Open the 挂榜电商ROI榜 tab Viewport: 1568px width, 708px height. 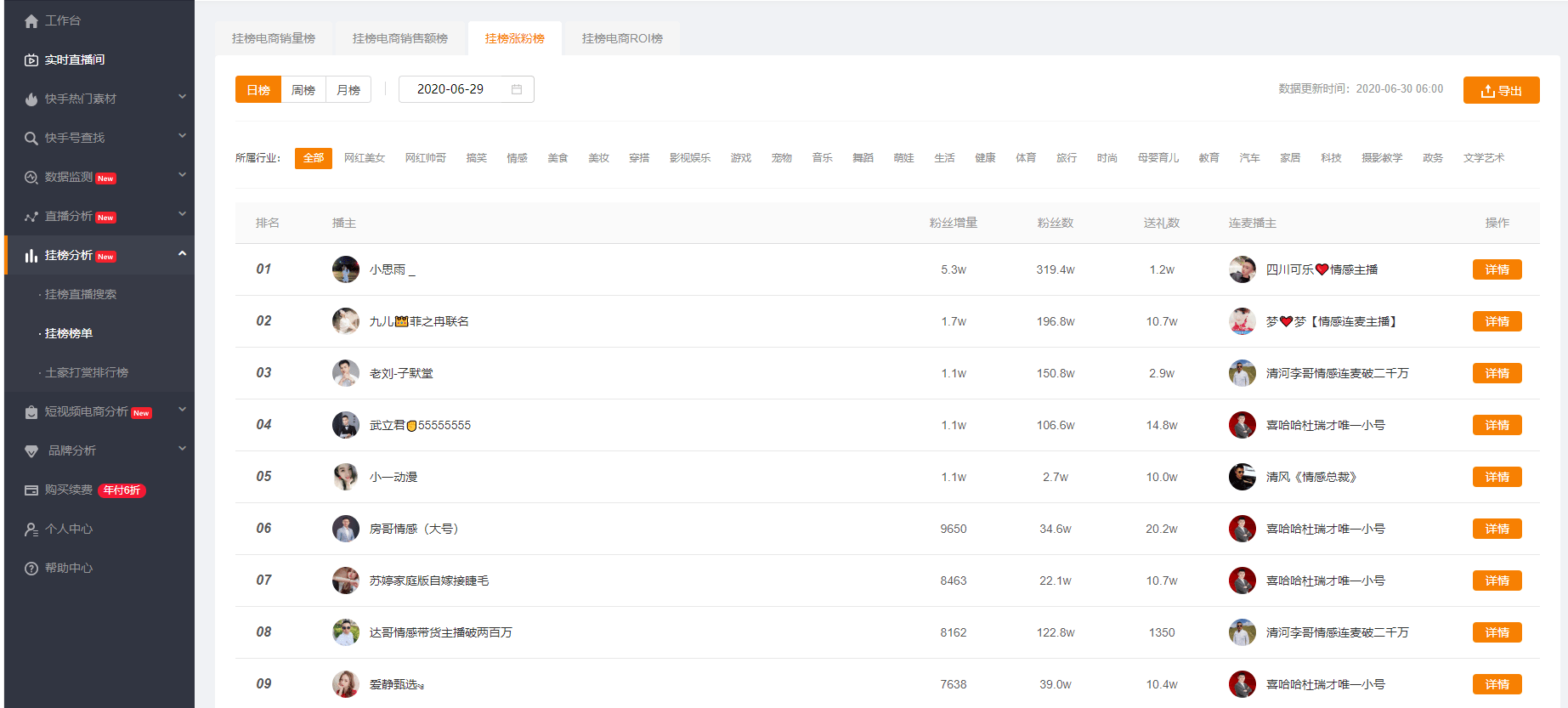point(622,38)
